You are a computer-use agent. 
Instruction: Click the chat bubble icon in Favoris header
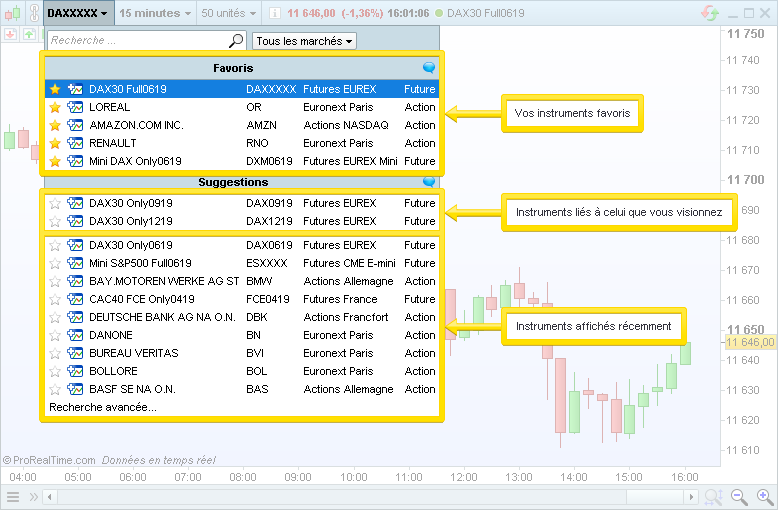429,68
